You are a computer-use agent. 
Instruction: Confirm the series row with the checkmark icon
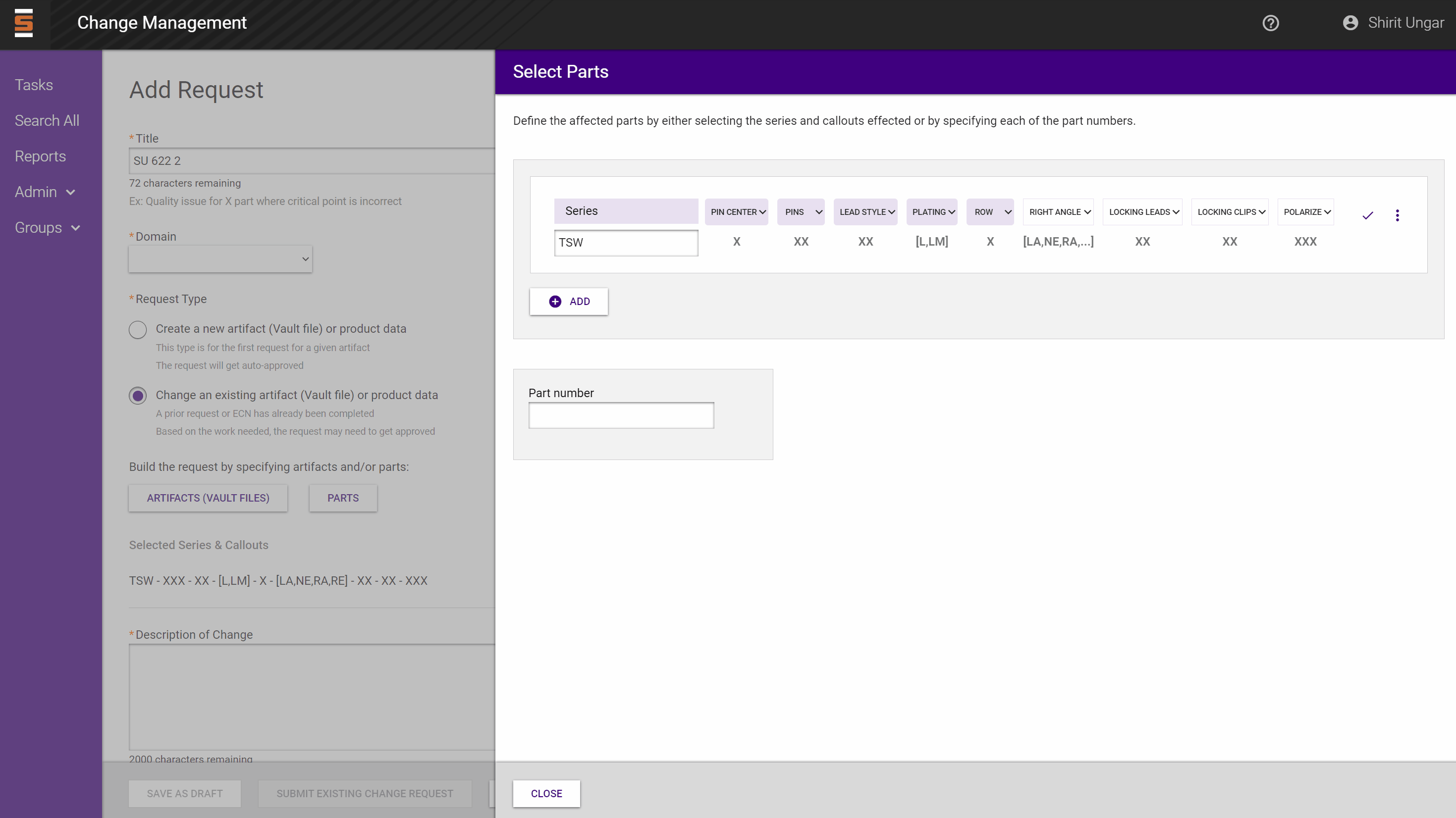pos(1367,215)
